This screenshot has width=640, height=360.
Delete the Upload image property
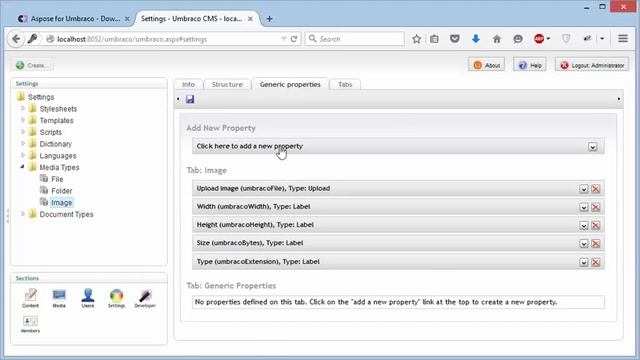pos(596,189)
